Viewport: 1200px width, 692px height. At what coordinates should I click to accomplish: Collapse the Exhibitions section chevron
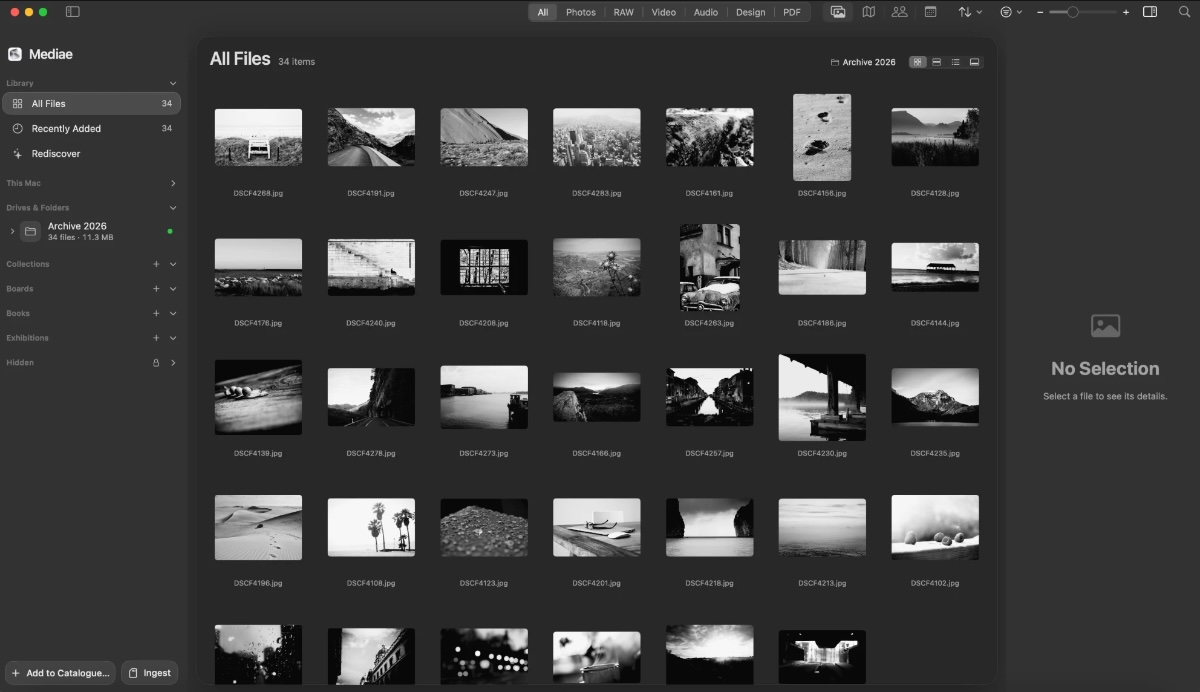point(173,338)
